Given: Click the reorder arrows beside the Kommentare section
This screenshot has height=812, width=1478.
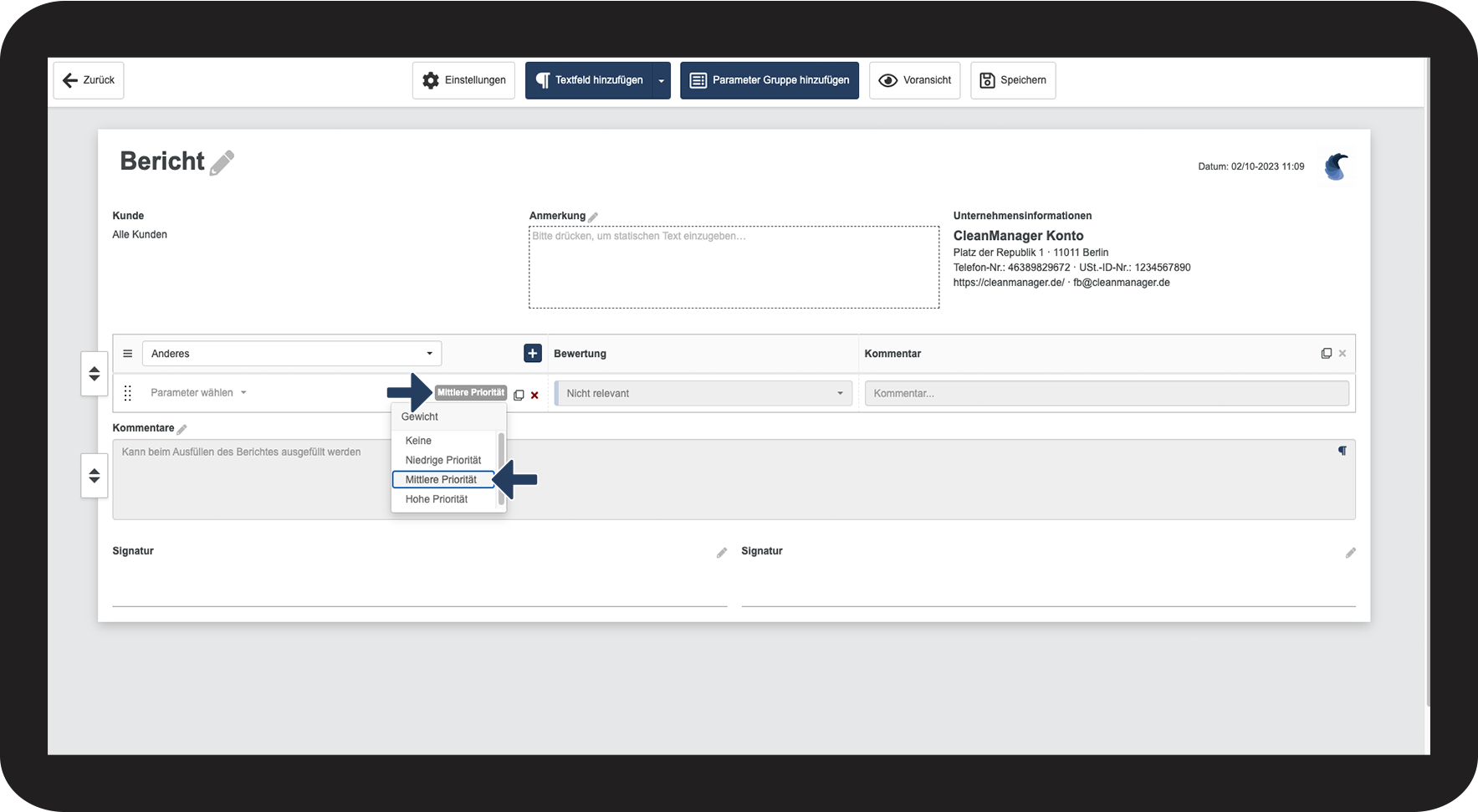Looking at the screenshot, I should [x=95, y=476].
